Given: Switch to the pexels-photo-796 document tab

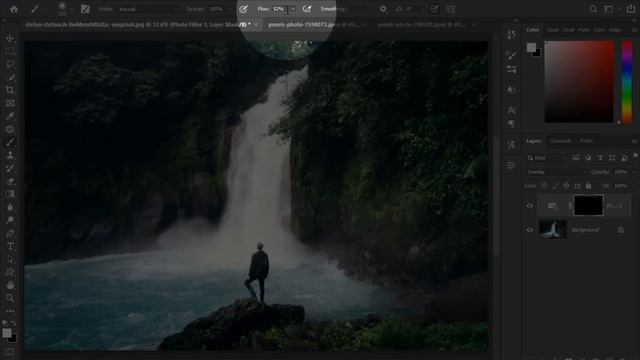Looking at the screenshot, I should pos(421,25).
